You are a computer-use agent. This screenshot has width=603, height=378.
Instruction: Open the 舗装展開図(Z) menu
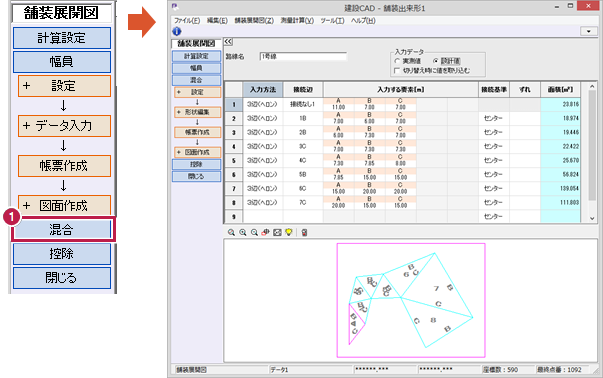click(x=254, y=21)
